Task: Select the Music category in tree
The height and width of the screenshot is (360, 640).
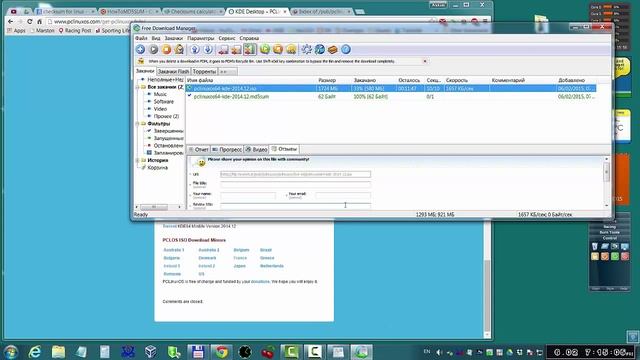Action: click(160, 94)
